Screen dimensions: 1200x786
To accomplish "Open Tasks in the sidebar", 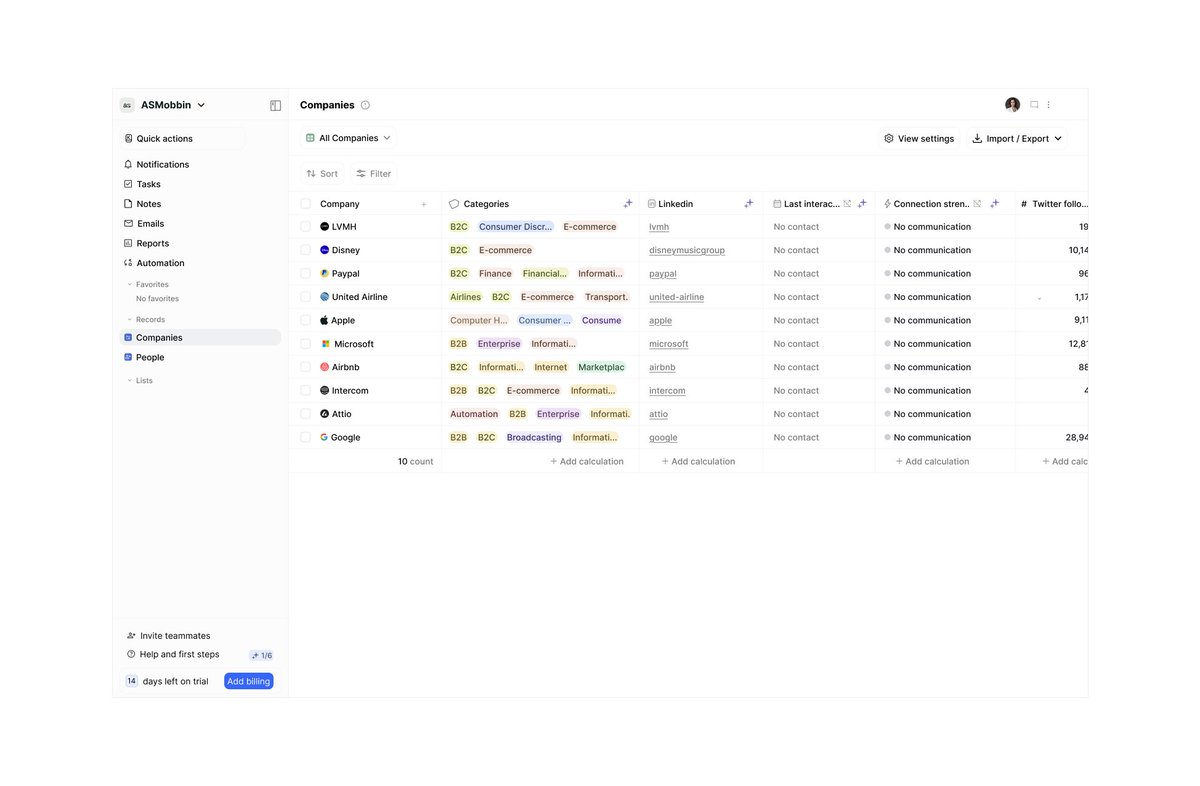I will (x=149, y=184).
